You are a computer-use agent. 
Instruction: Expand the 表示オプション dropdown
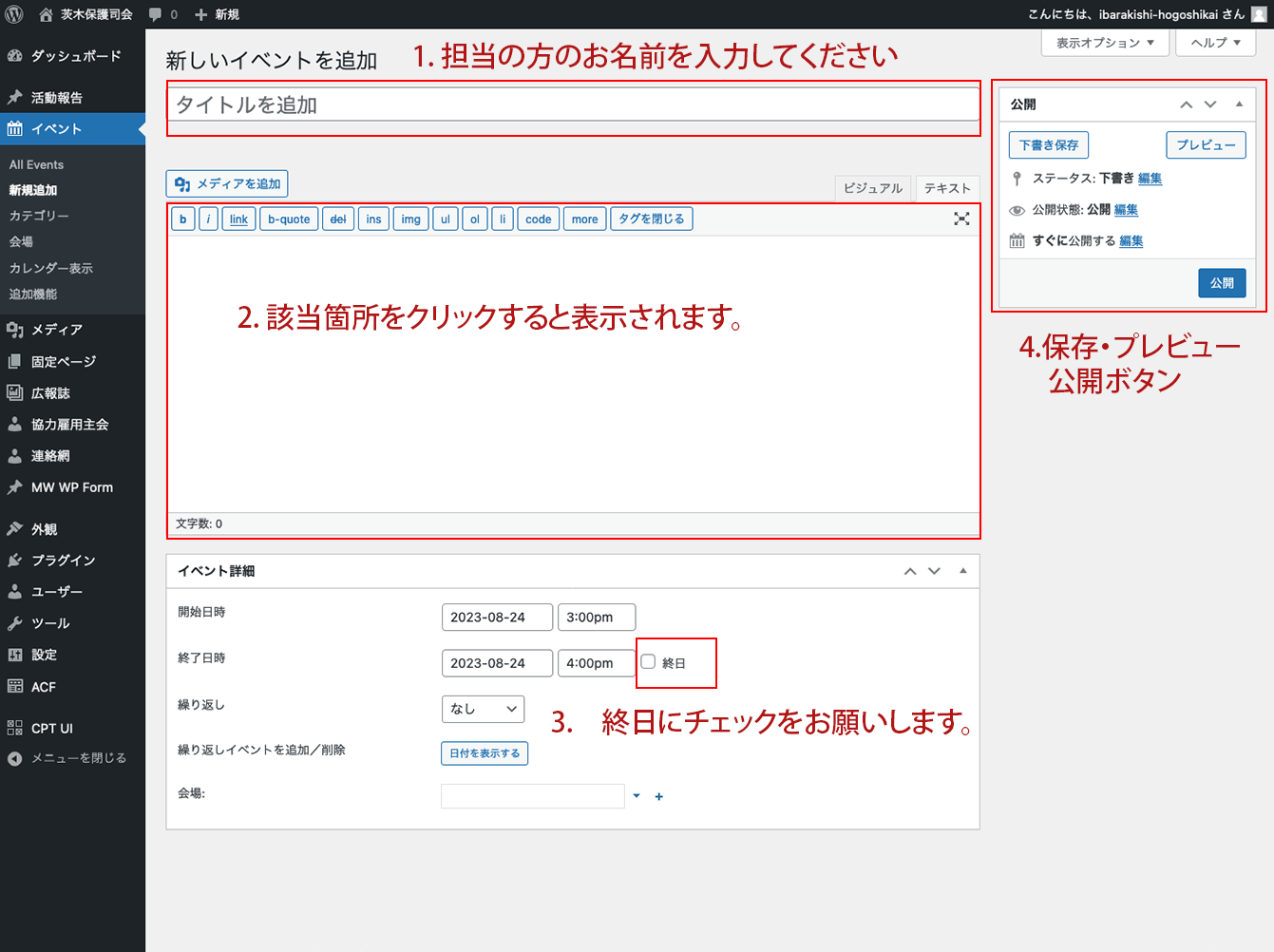[x=1105, y=43]
